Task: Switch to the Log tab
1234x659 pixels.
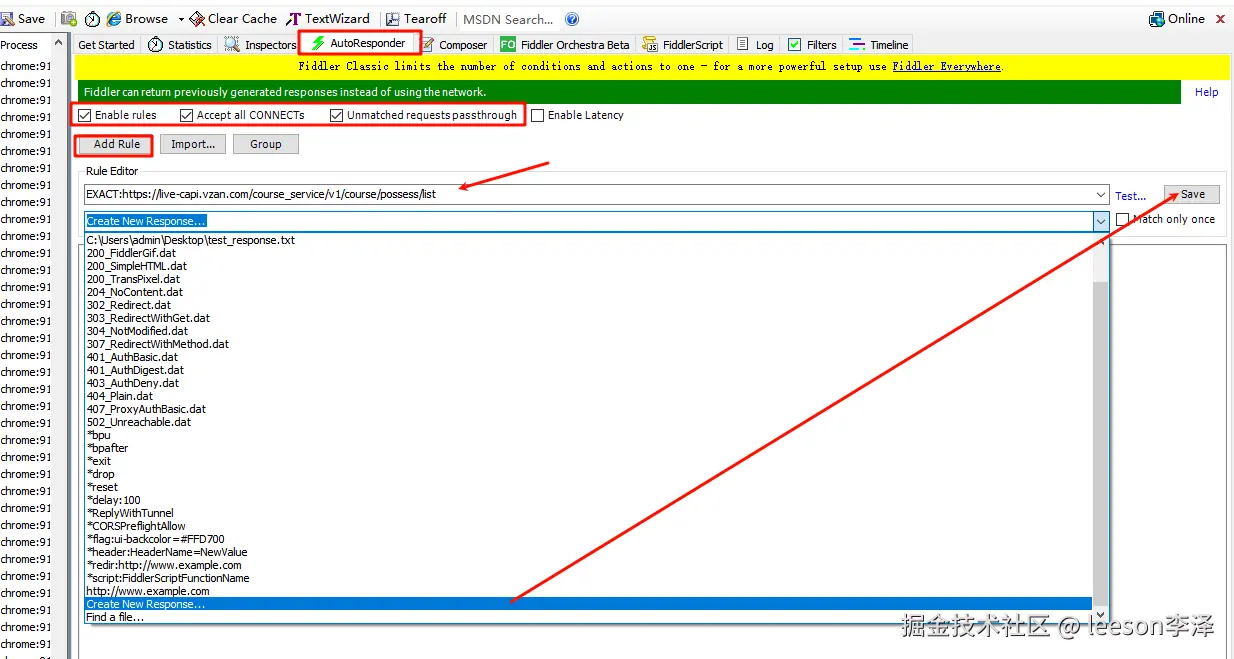Action: pos(756,44)
